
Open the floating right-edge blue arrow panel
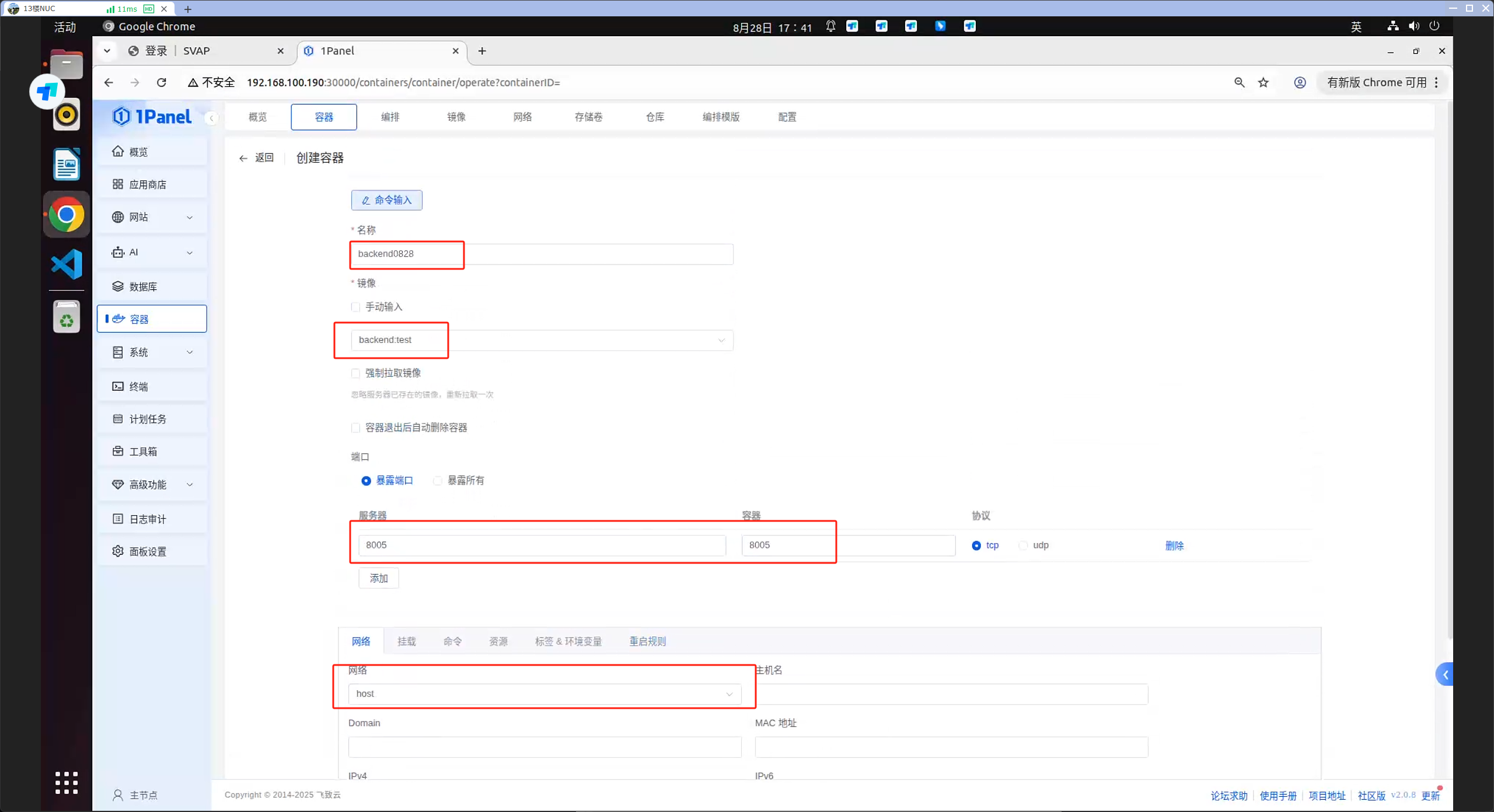(x=1444, y=675)
